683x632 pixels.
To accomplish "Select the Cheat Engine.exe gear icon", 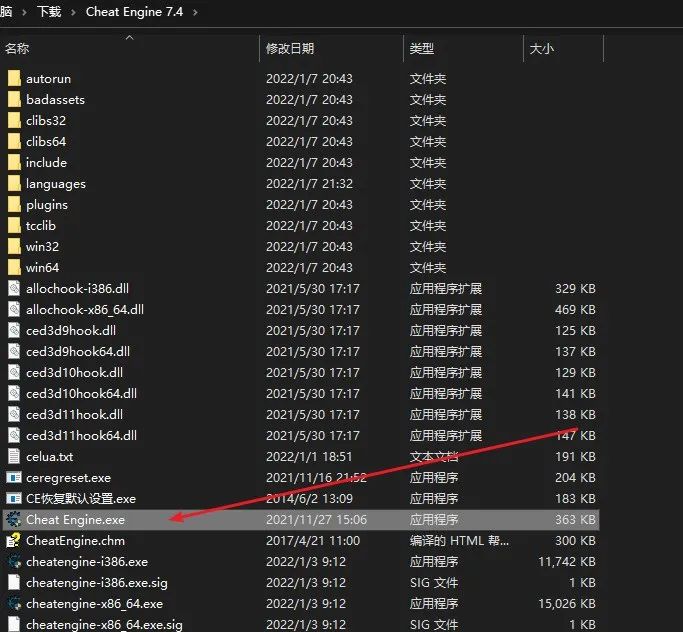I will (14, 519).
